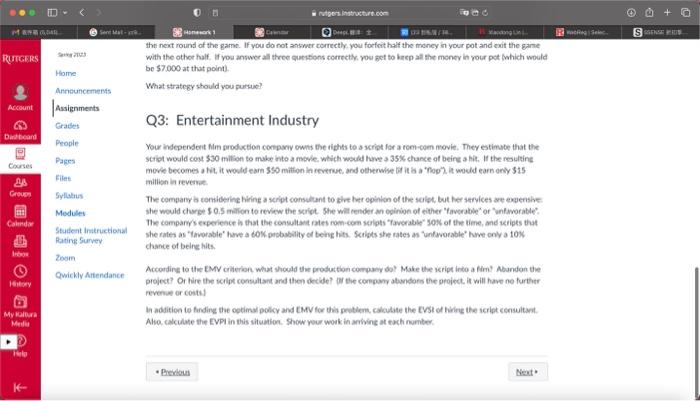Open the Account avatar menu

click(x=20, y=97)
